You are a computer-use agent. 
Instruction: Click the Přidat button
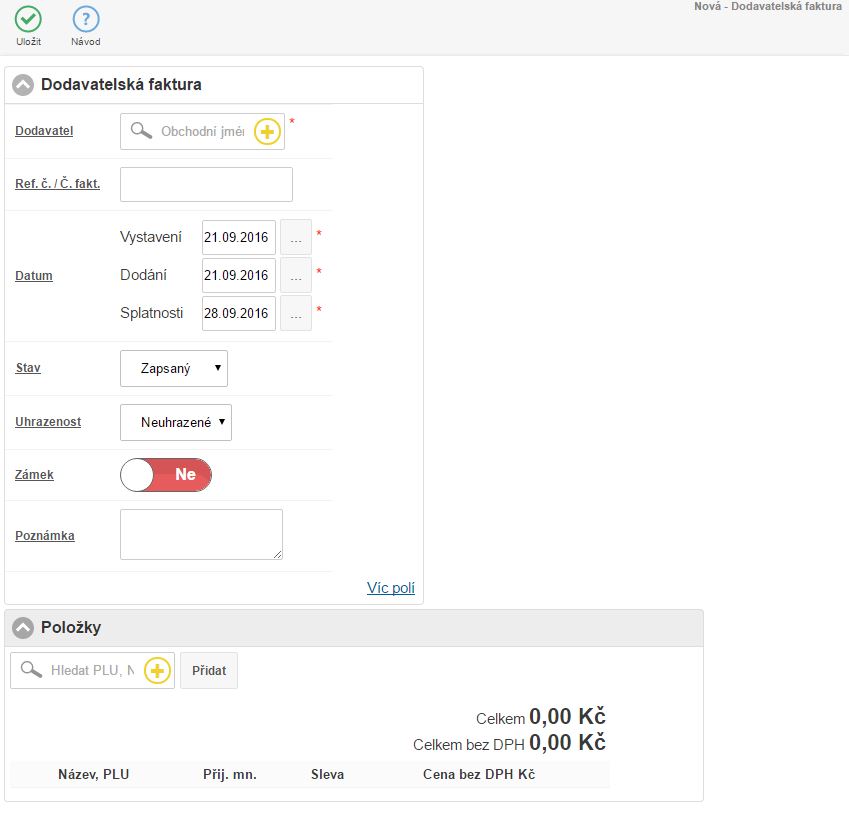[x=209, y=671]
